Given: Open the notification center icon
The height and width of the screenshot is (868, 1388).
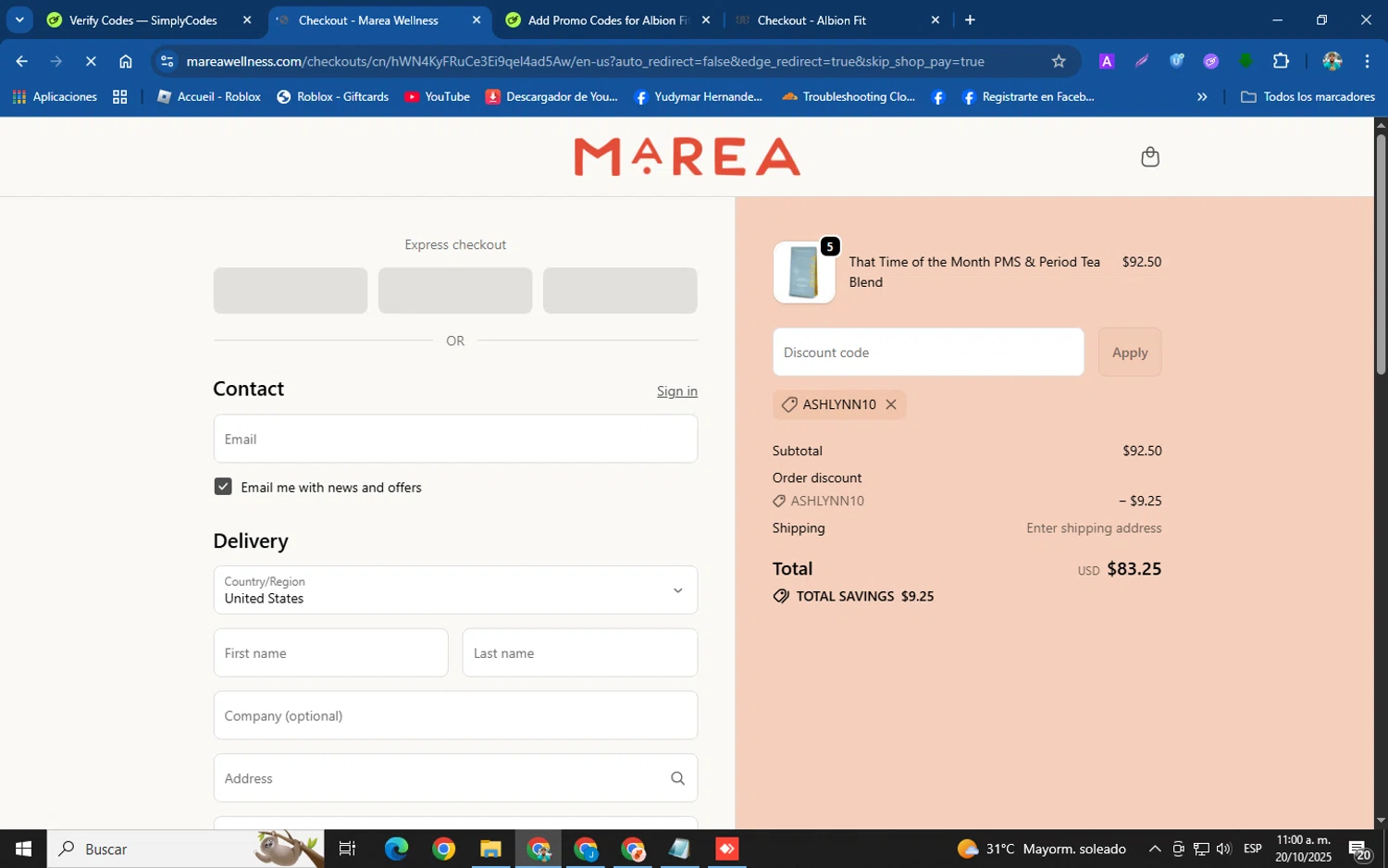Looking at the screenshot, I should click(x=1359, y=849).
